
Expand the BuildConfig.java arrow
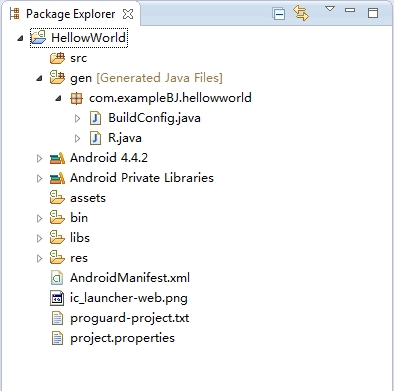click(77, 118)
